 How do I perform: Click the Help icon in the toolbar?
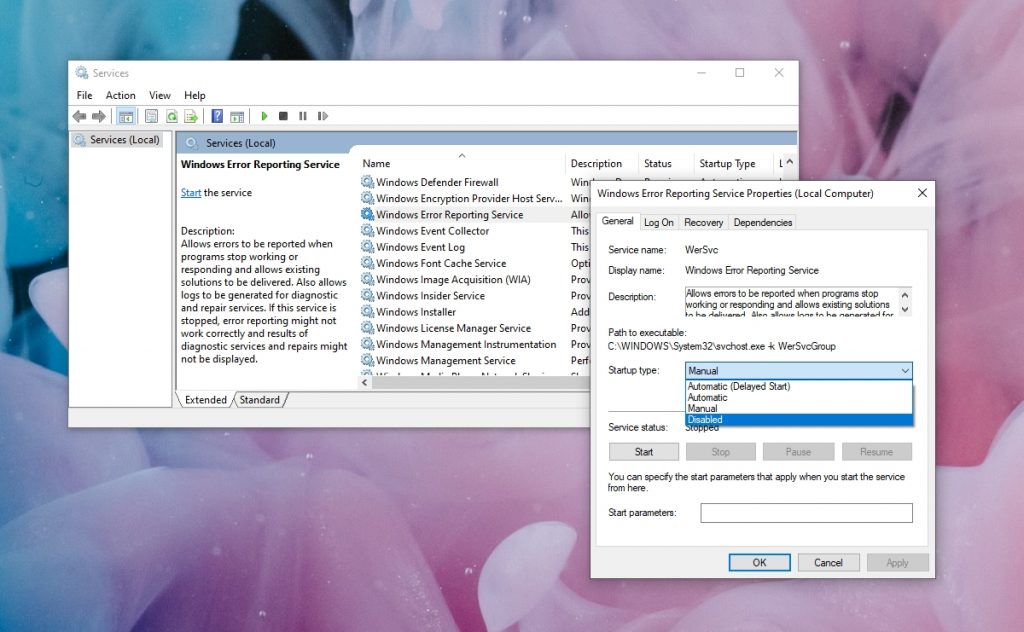click(218, 116)
